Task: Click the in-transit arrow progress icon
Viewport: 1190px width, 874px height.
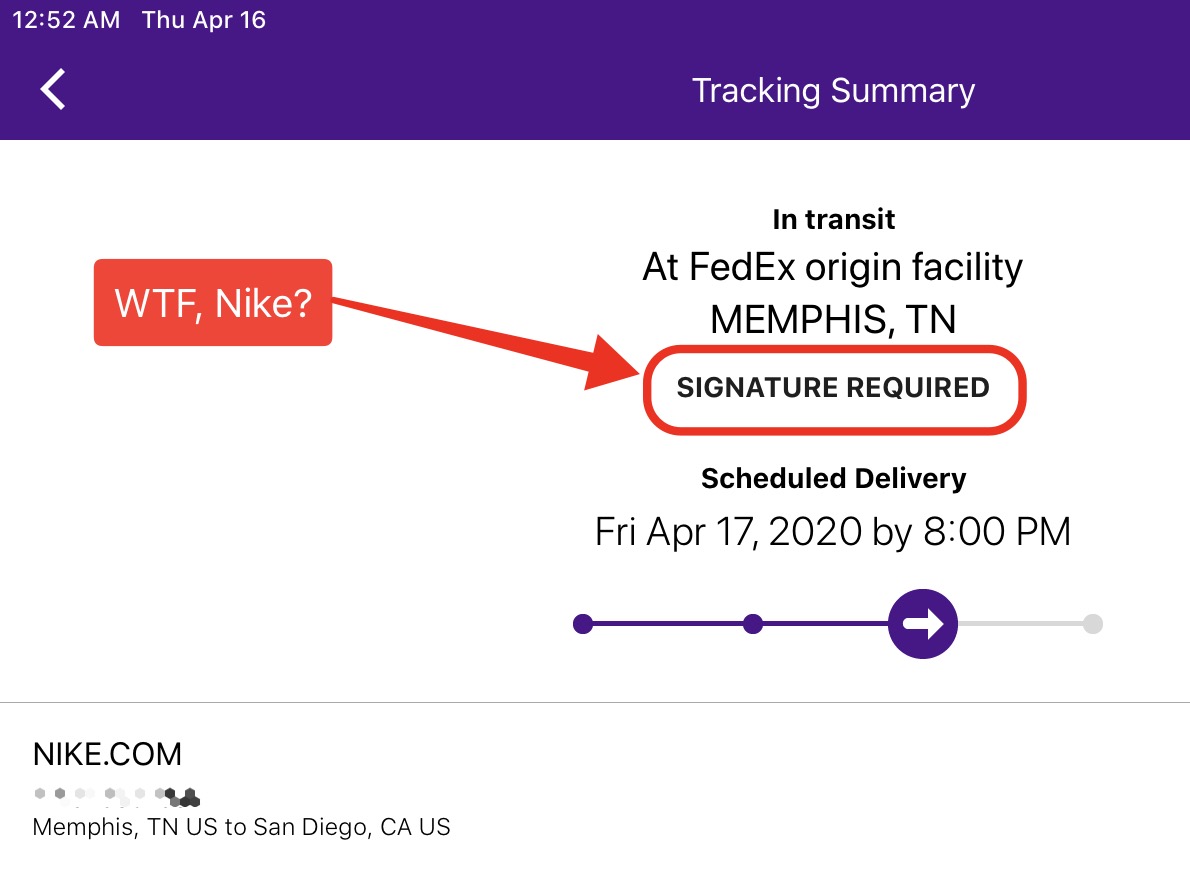Action: 923,624
